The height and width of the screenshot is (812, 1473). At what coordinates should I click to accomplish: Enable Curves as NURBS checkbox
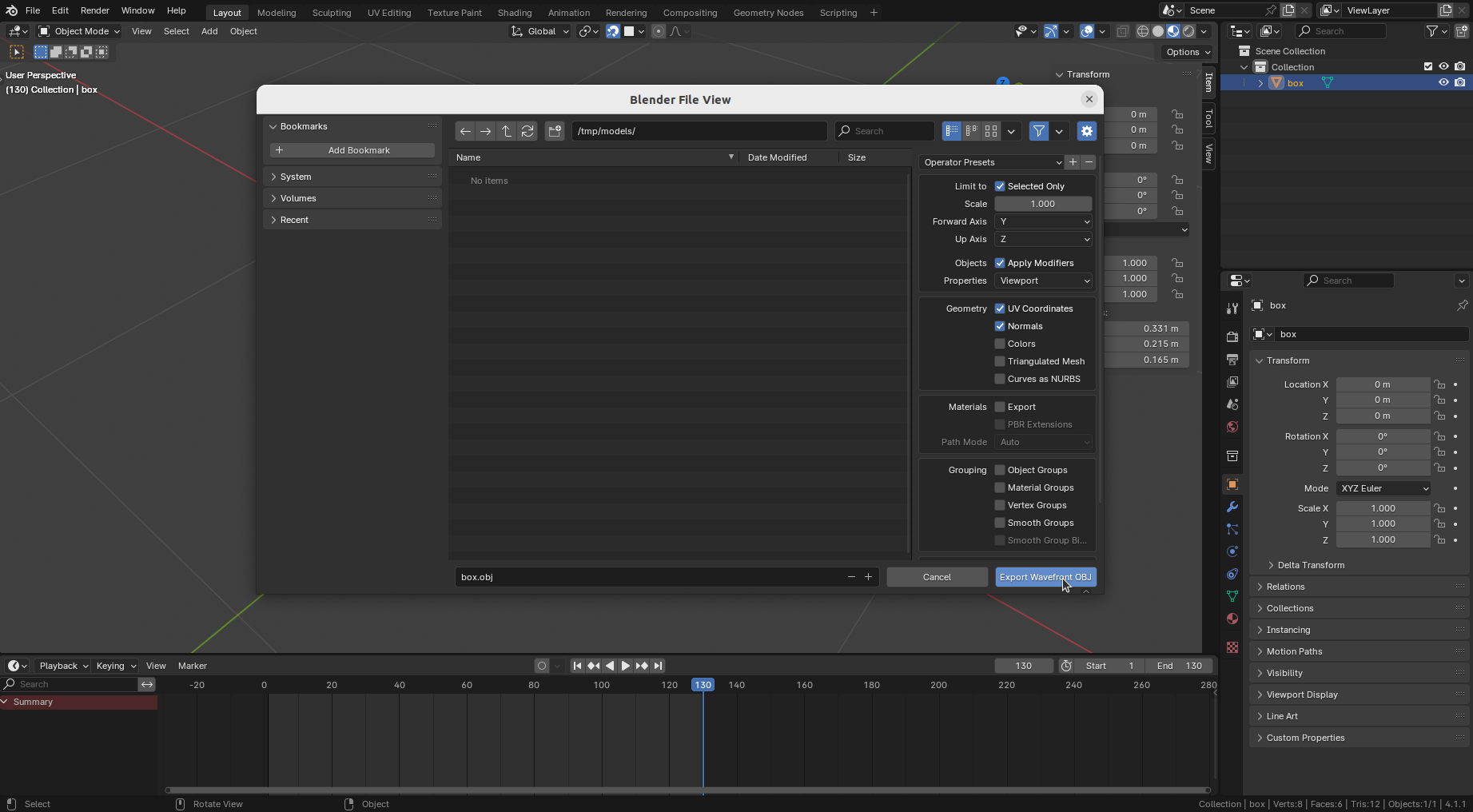(x=1000, y=379)
